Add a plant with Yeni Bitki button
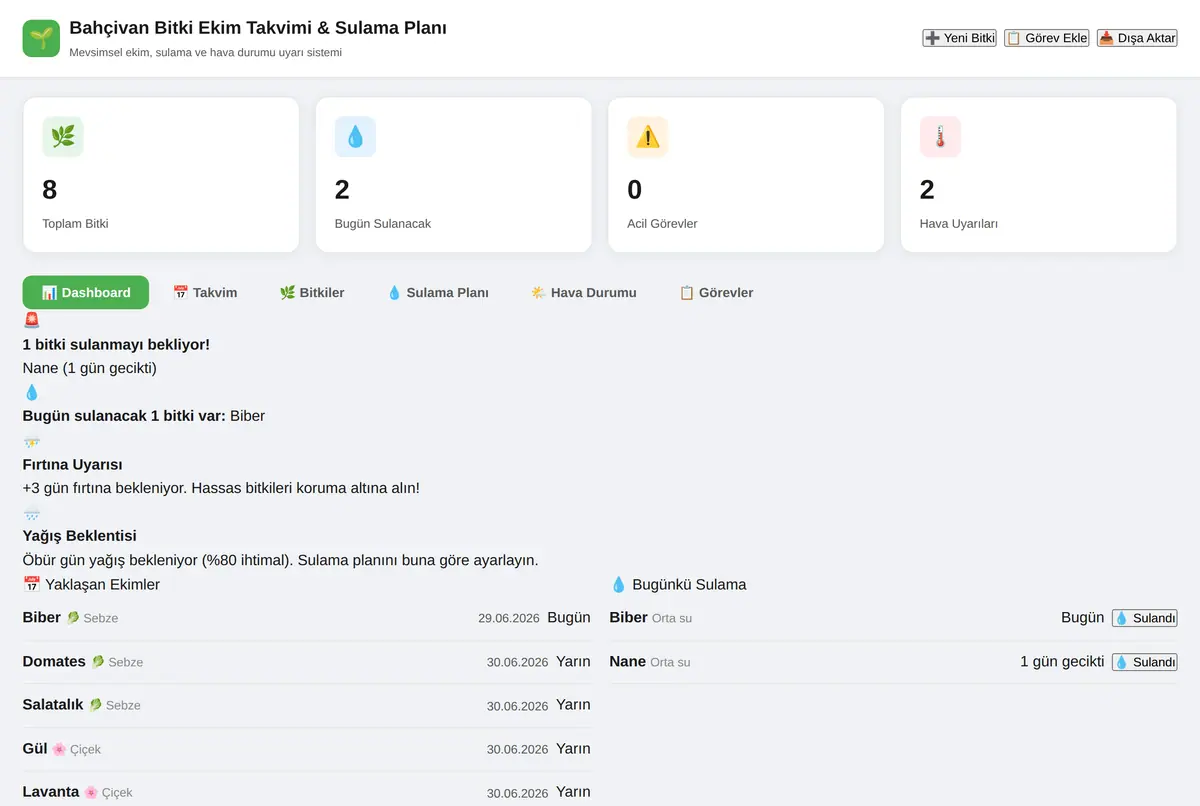This screenshot has height=806, width=1200. coord(959,38)
